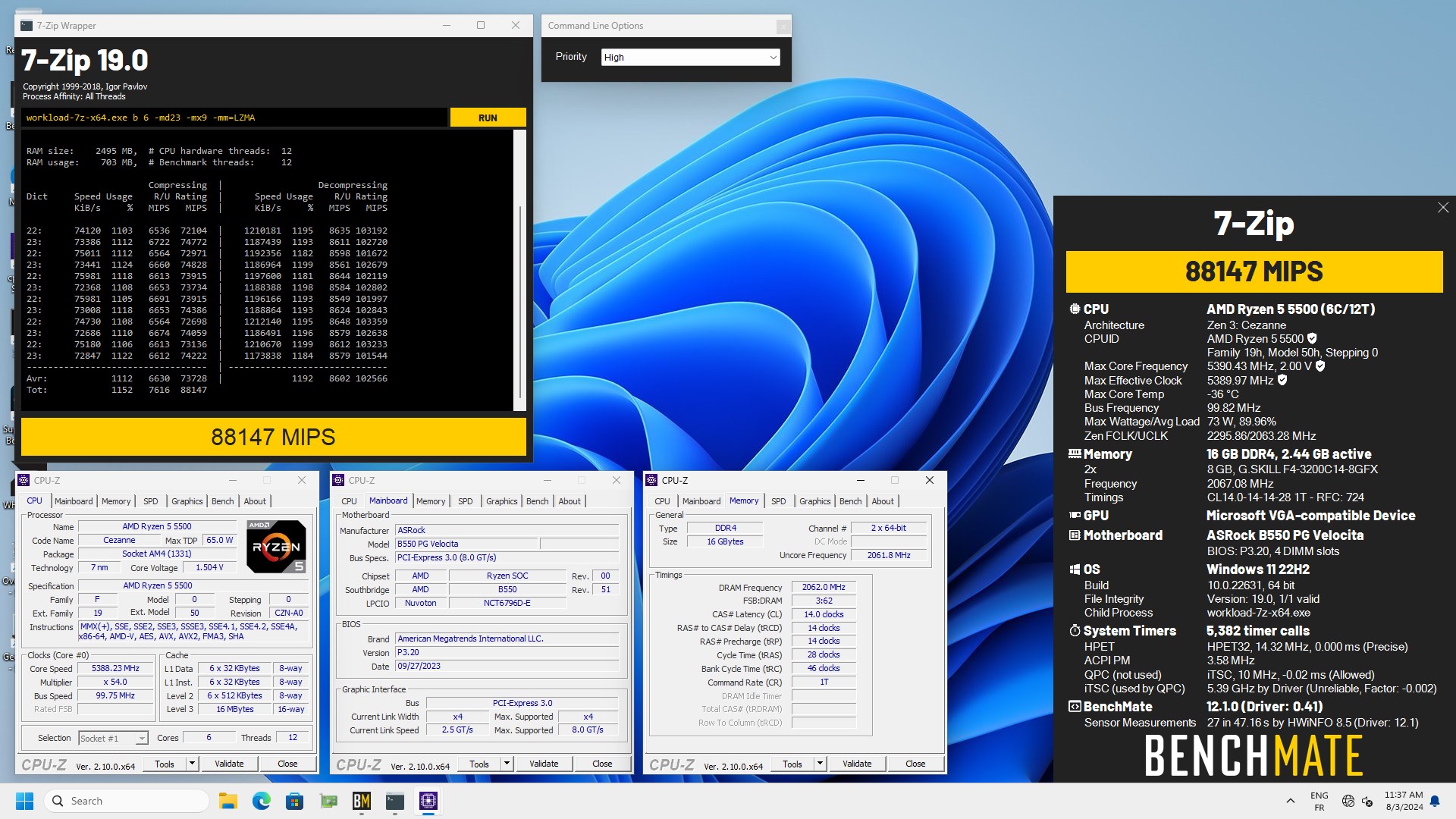1456x819 pixels.
Task: Open the green chip app in taskbar
Action: (x=328, y=801)
